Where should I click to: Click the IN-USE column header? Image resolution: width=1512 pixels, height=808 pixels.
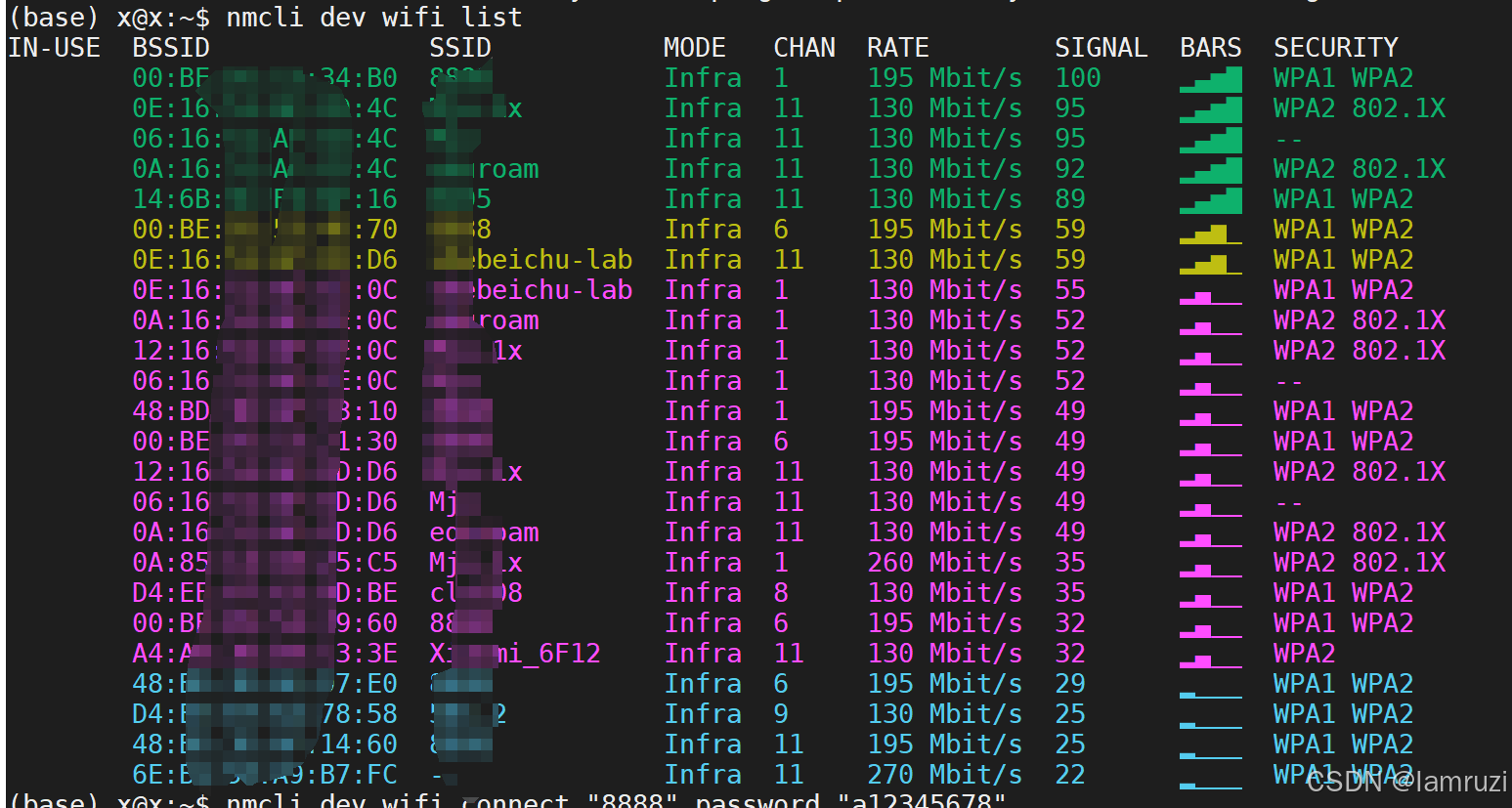point(54,48)
